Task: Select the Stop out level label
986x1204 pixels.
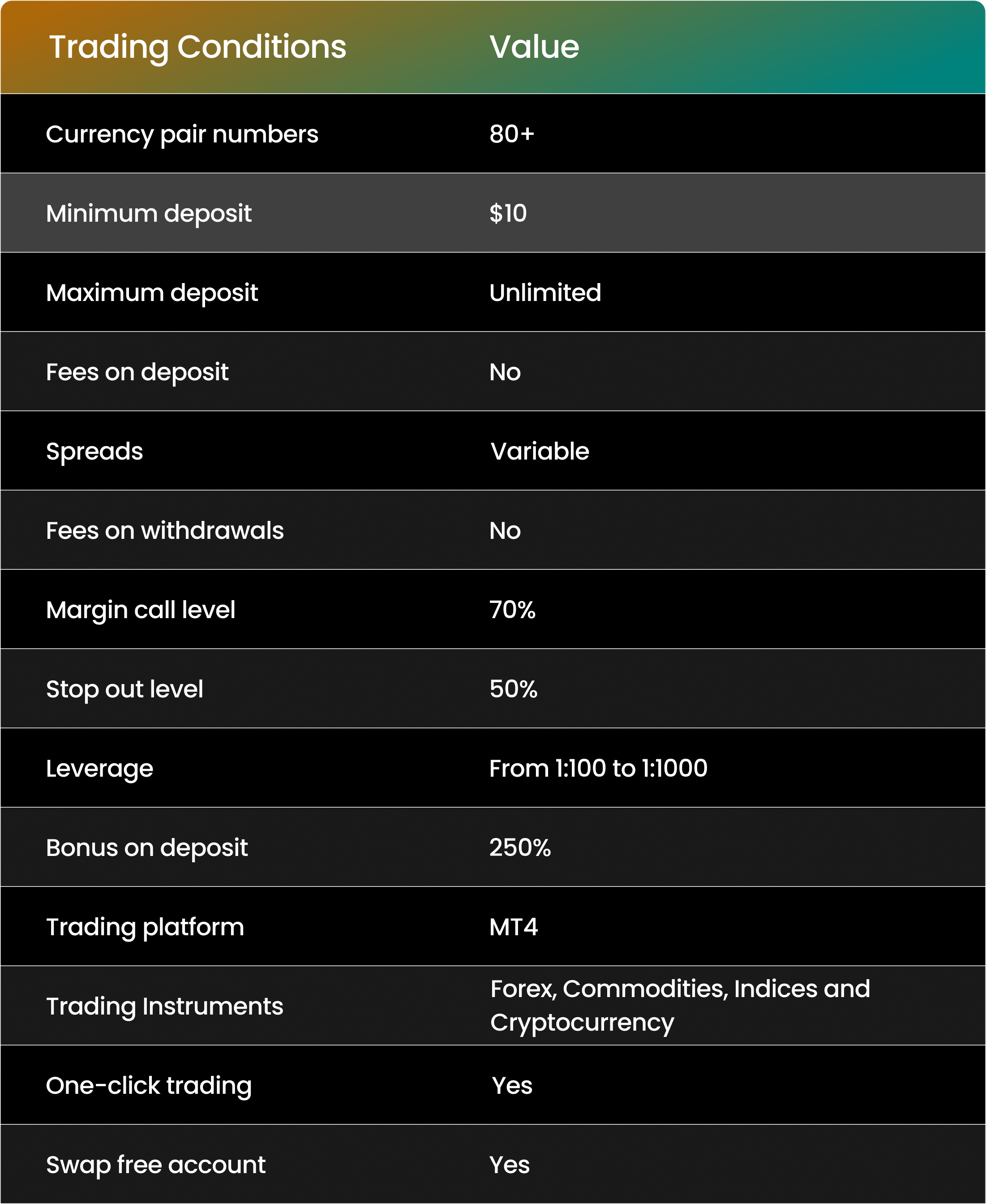Action: (x=124, y=690)
